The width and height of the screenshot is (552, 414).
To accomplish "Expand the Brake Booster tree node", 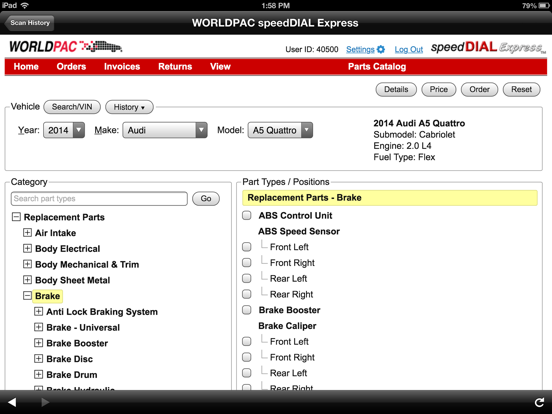I will coord(39,343).
